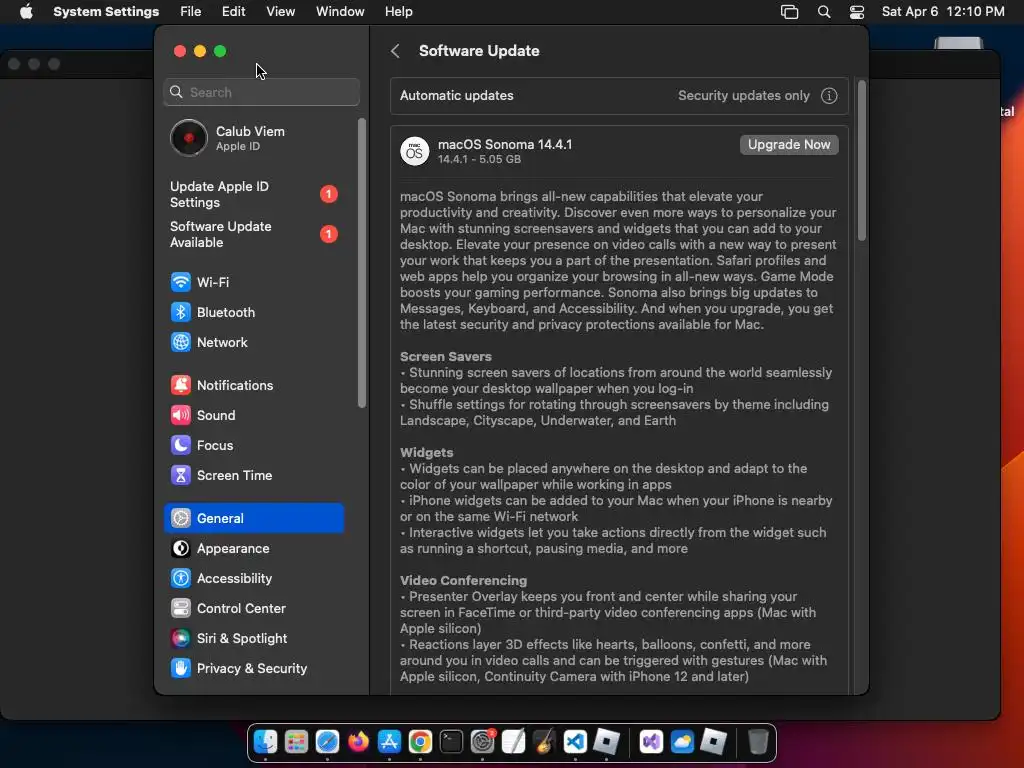Open TextEdit from the Dock
Viewport: 1024px width, 768px height.
tap(513, 742)
